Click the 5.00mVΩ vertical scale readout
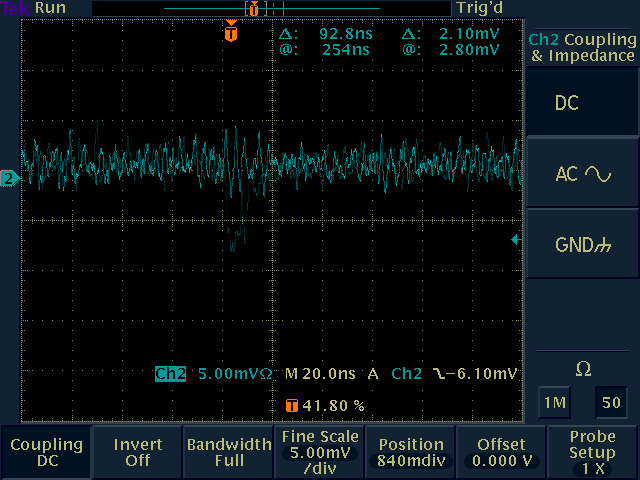 (x=235, y=373)
